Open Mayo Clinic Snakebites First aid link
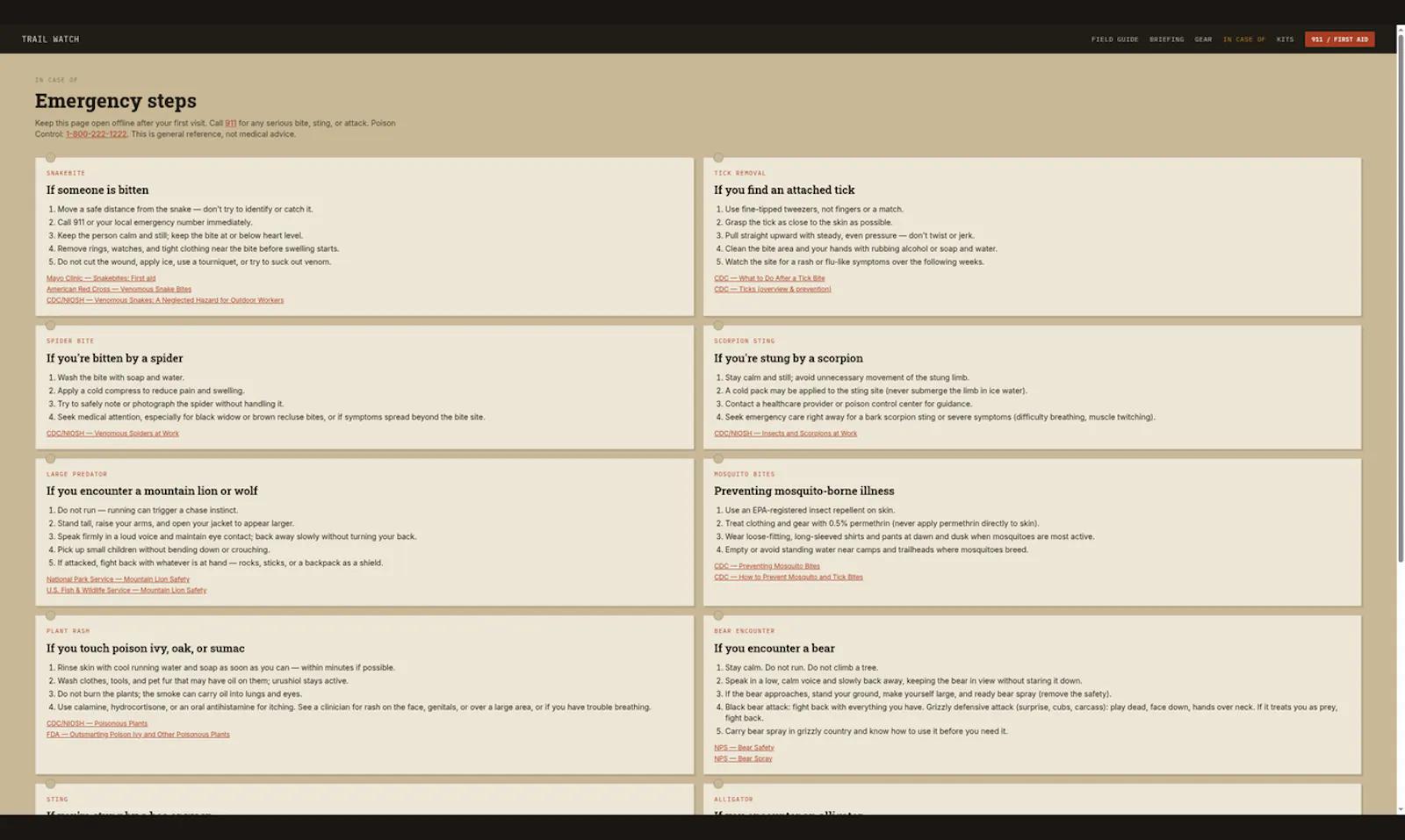 101,278
